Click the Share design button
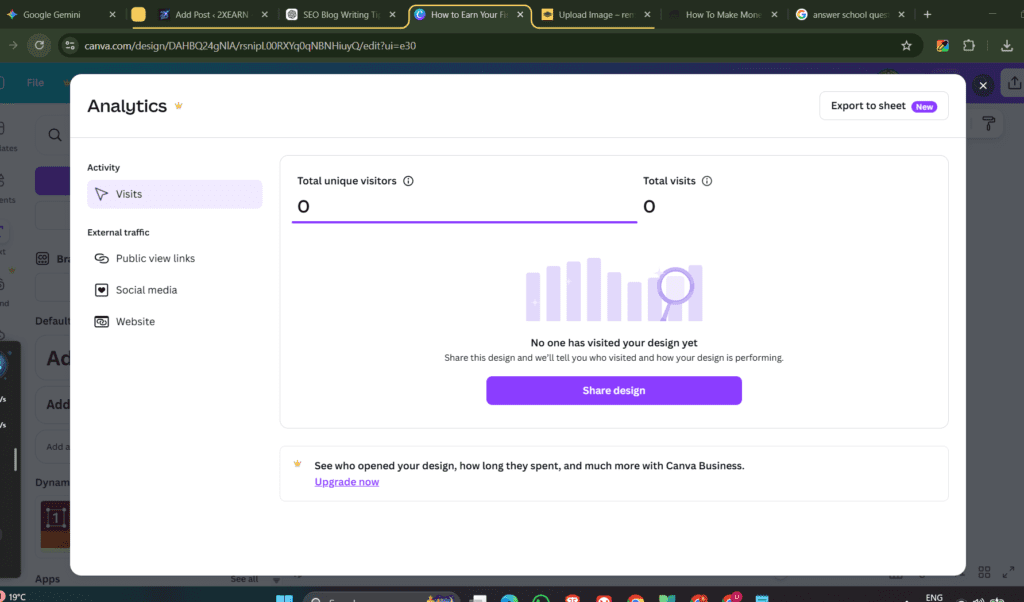Image resolution: width=1024 pixels, height=602 pixels. 613,390
